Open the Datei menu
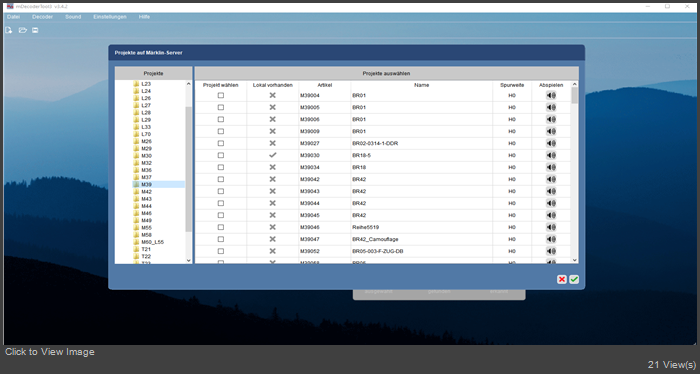 [13, 17]
